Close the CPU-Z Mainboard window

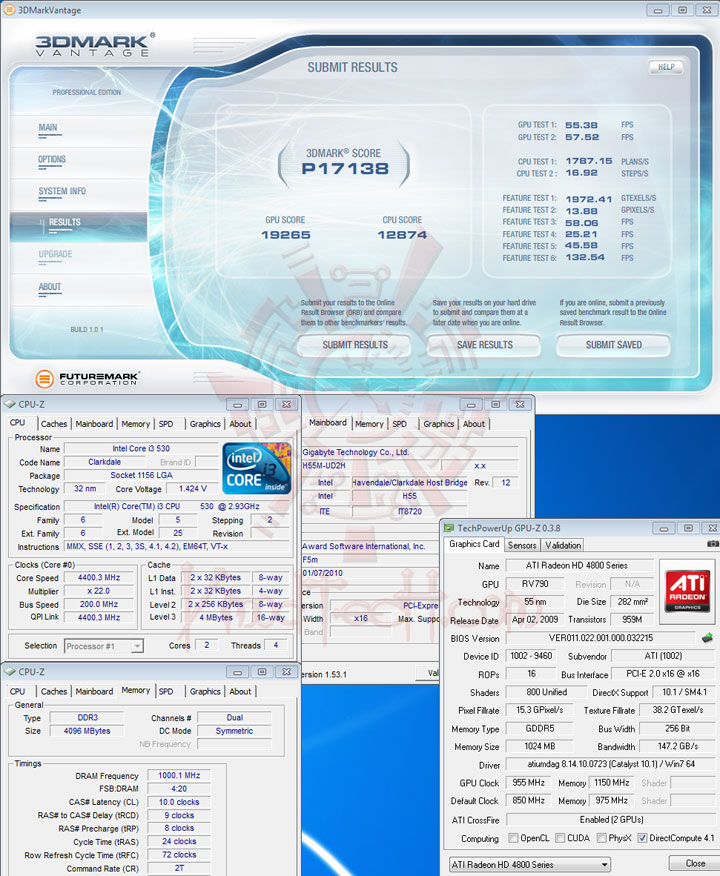[520, 404]
